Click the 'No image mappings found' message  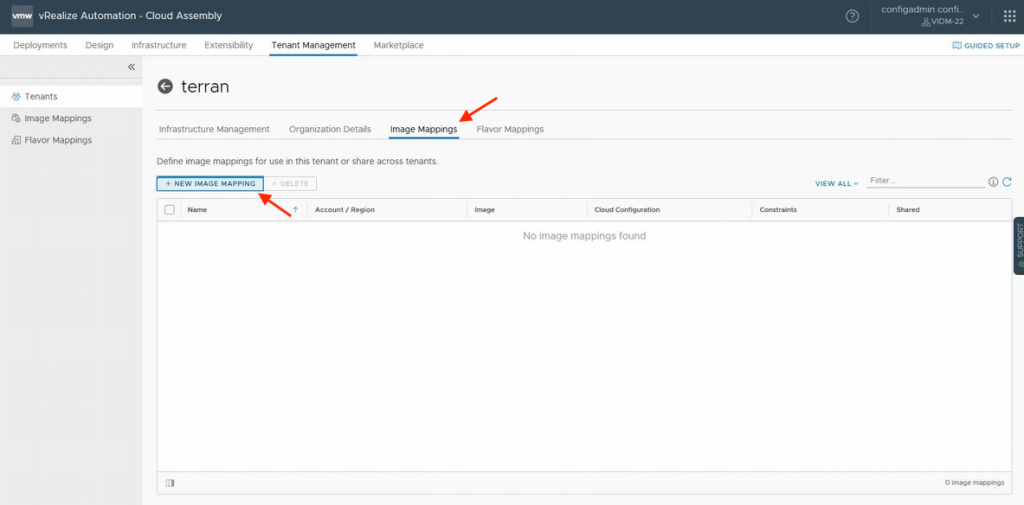584,235
